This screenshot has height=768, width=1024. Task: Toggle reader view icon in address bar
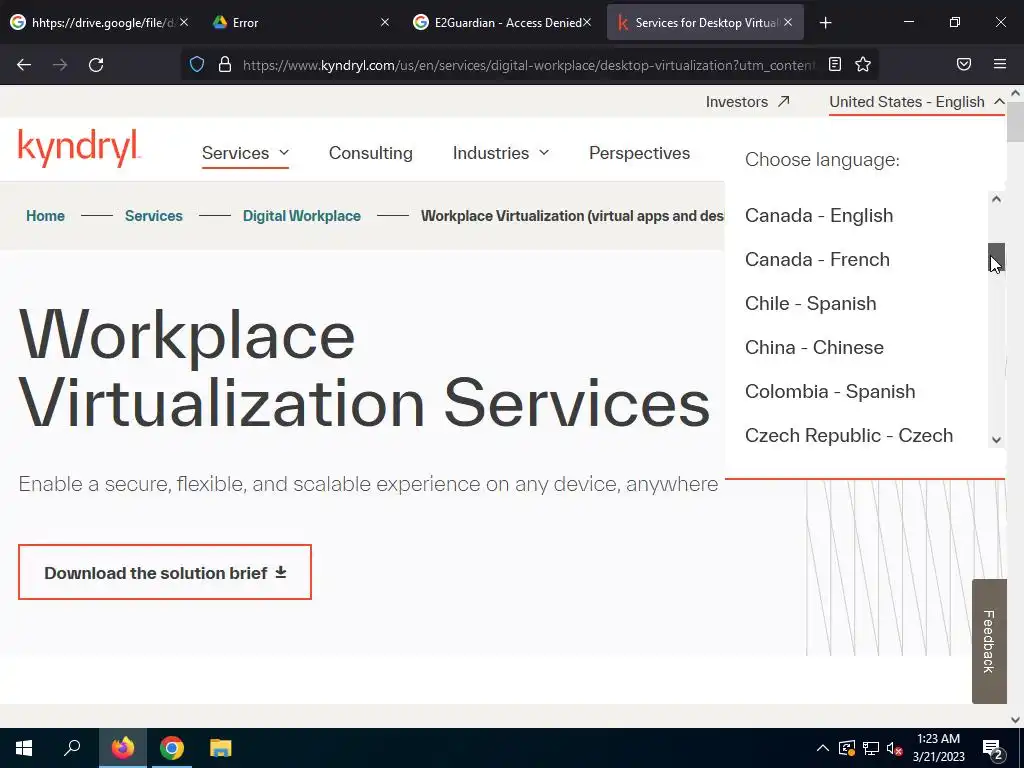[x=835, y=65]
